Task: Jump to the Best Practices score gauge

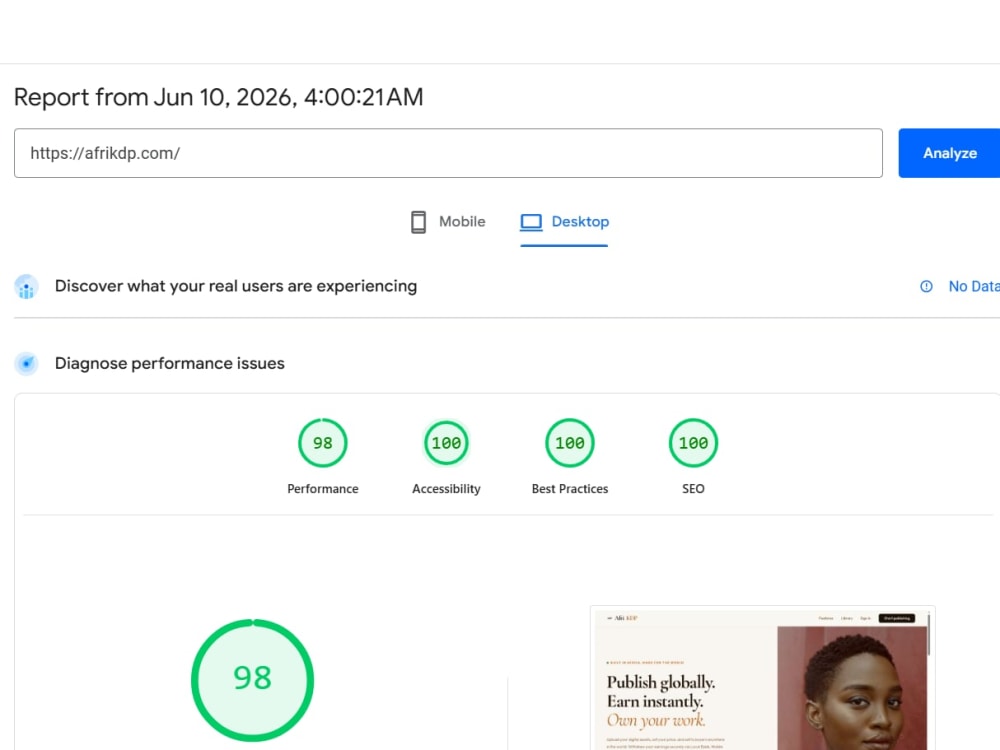Action: click(x=570, y=443)
